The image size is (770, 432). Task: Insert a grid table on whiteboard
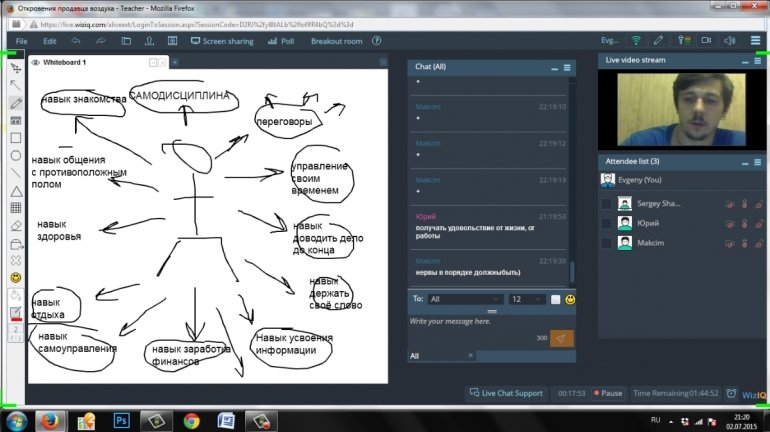pyautogui.click(x=16, y=208)
